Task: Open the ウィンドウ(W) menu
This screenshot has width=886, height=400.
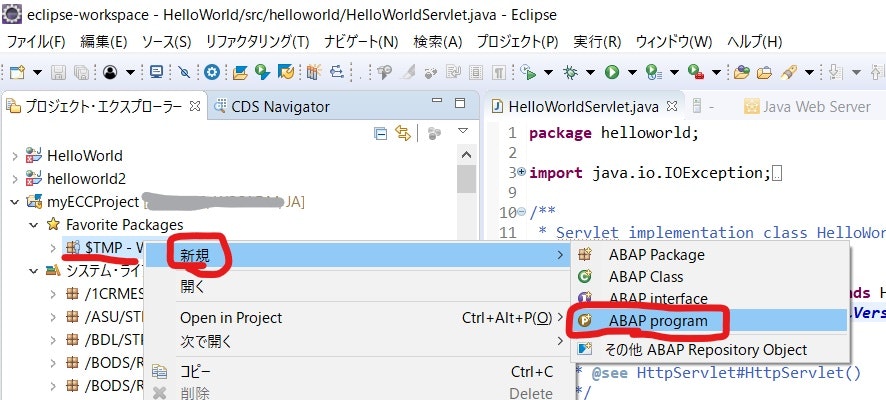Action: (x=674, y=42)
